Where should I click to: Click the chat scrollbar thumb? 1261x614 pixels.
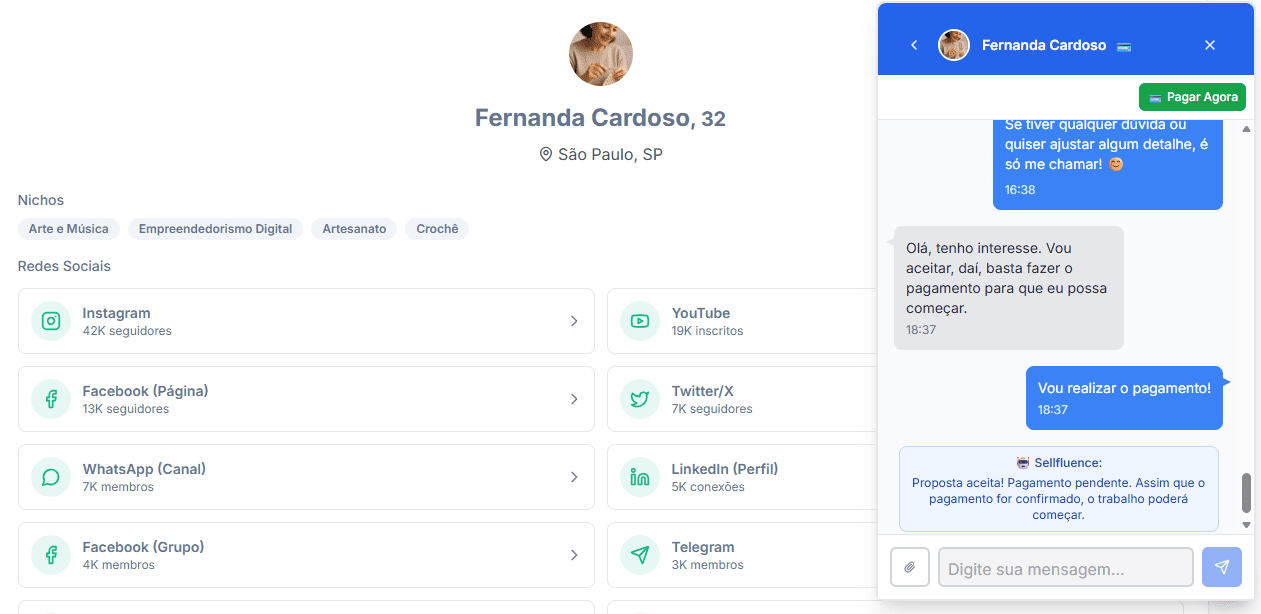click(1246, 492)
